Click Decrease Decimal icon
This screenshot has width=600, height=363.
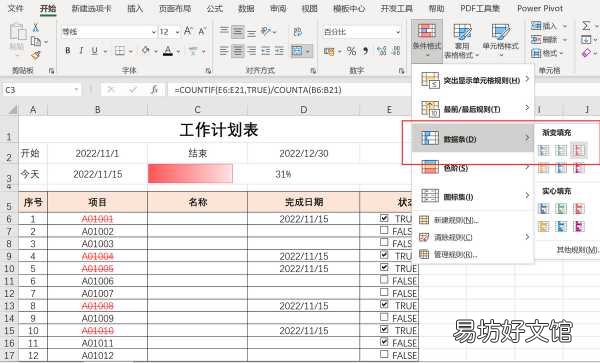coord(396,51)
